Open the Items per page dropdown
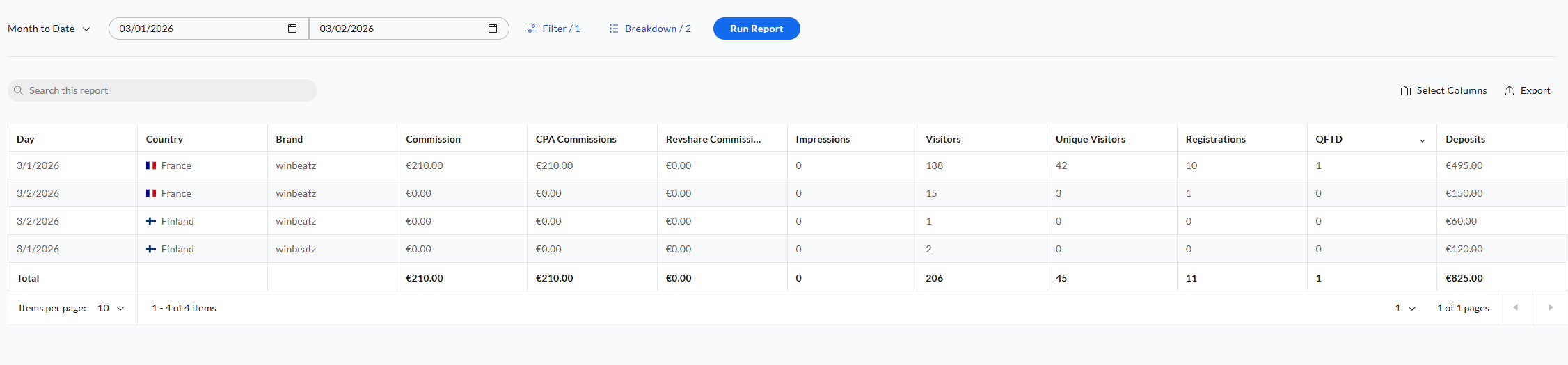 pyautogui.click(x=111, y=308)
